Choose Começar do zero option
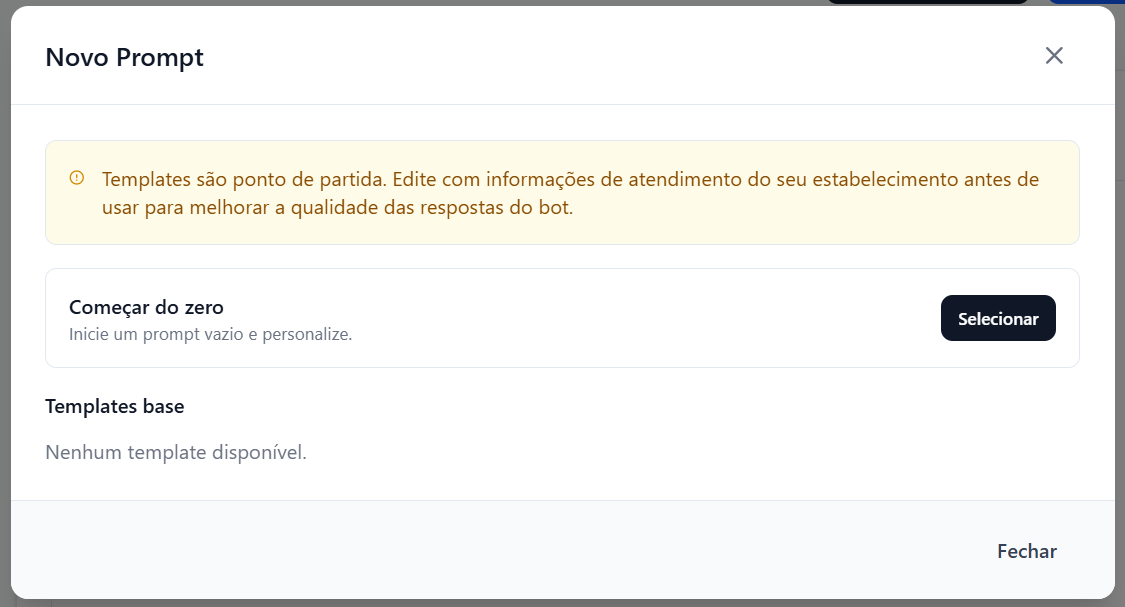 click(998, 318)
